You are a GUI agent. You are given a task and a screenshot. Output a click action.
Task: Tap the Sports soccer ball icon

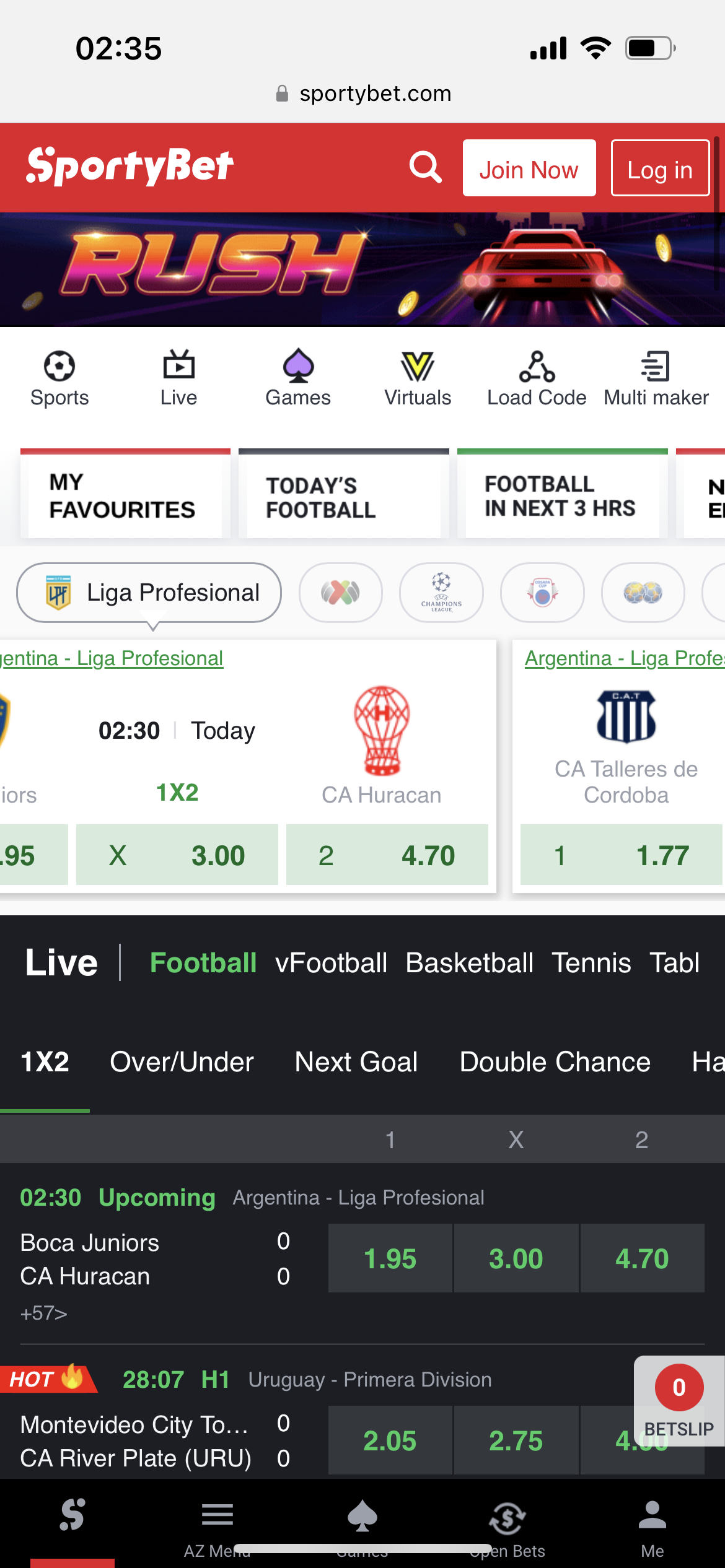tap(59, 367)
